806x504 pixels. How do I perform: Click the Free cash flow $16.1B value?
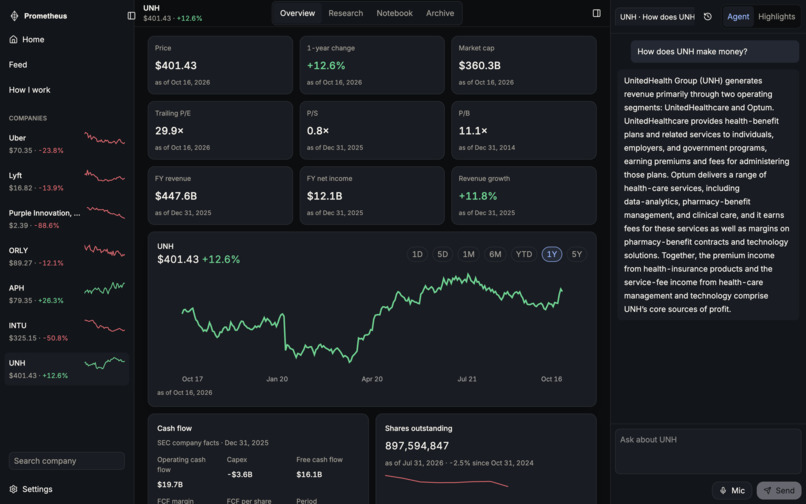(309, 474)
